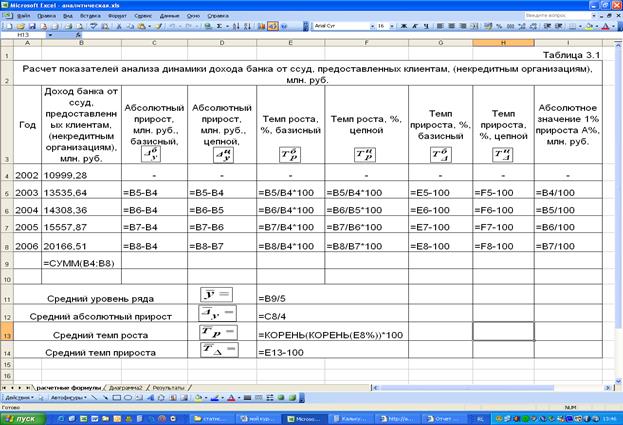This screenshot has height=425, width=623.
Task: Click the New workbook icon in toolbar
Action: (x=9, y=26)
